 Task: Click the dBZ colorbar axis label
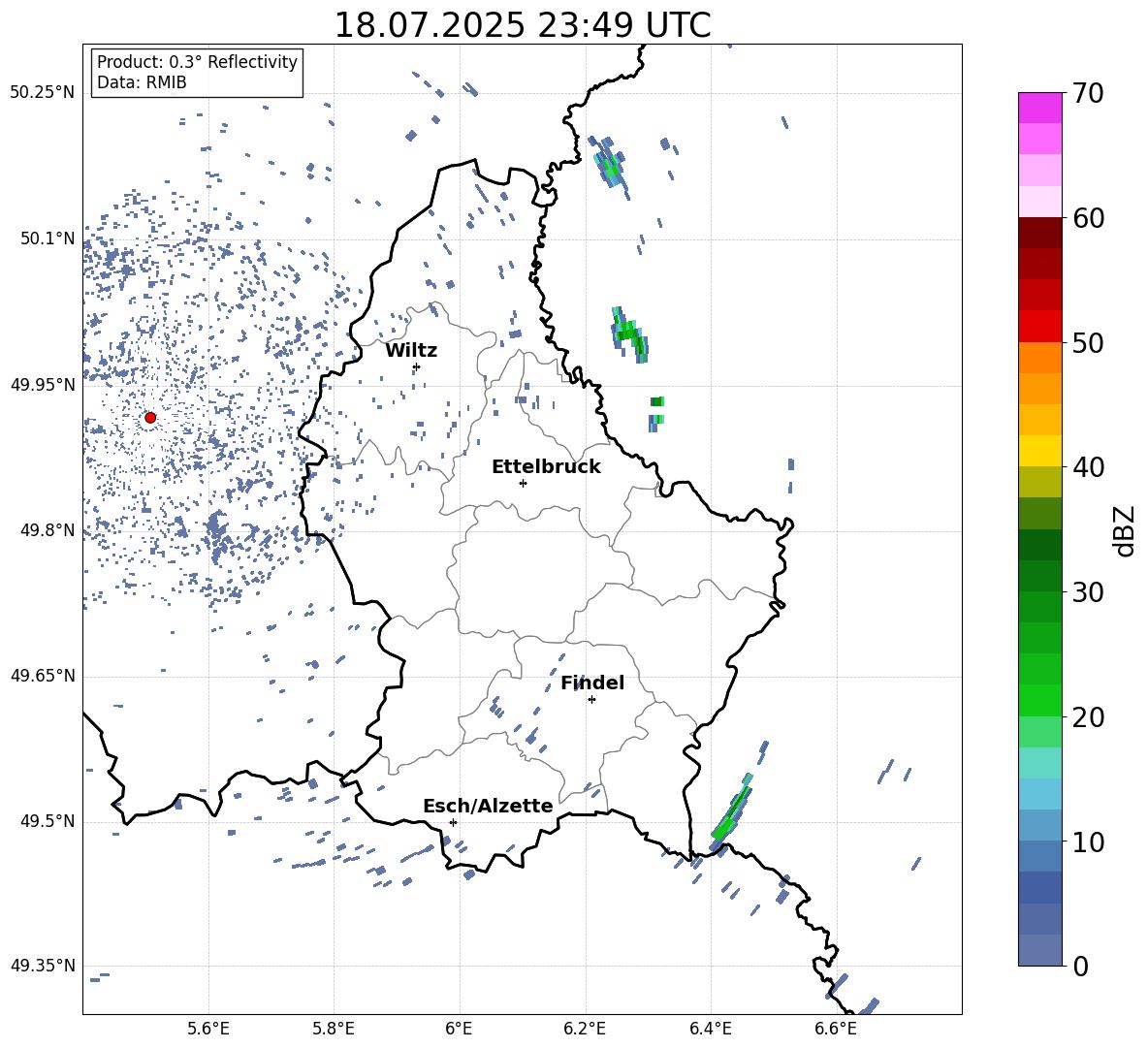[1126, 530]
